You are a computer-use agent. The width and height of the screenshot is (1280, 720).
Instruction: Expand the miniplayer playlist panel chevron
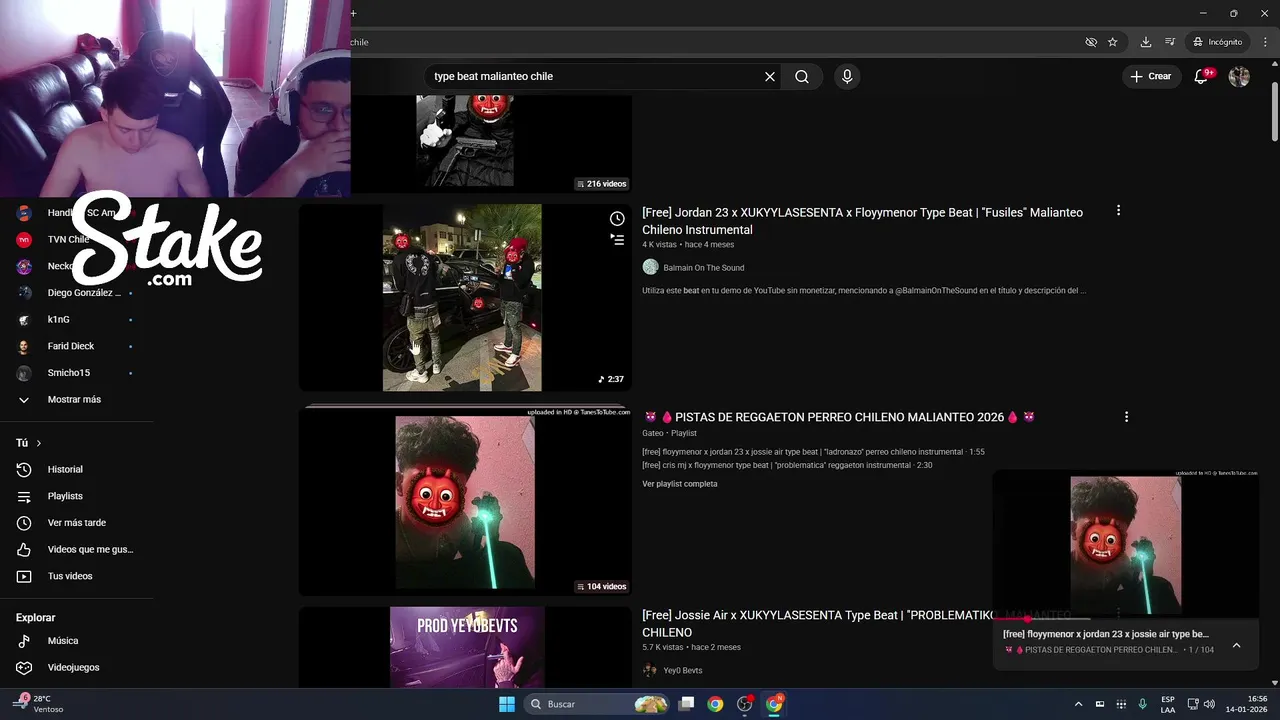coord(1236,645)
